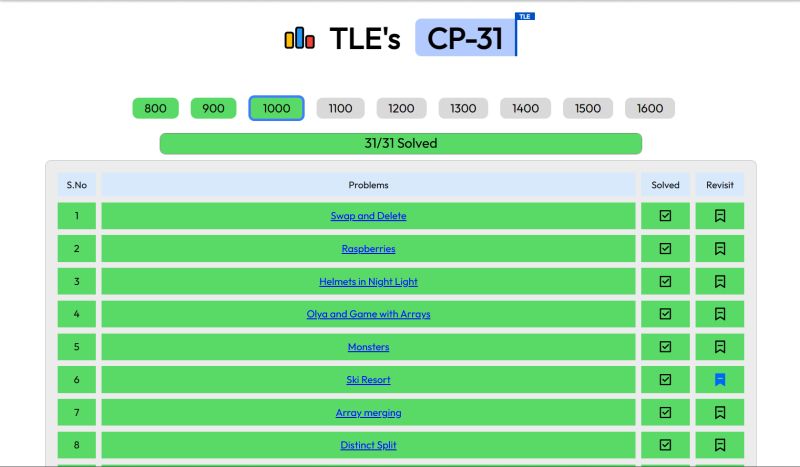Switch to the 1100 rating tab
800x467 pixels.
340,108
